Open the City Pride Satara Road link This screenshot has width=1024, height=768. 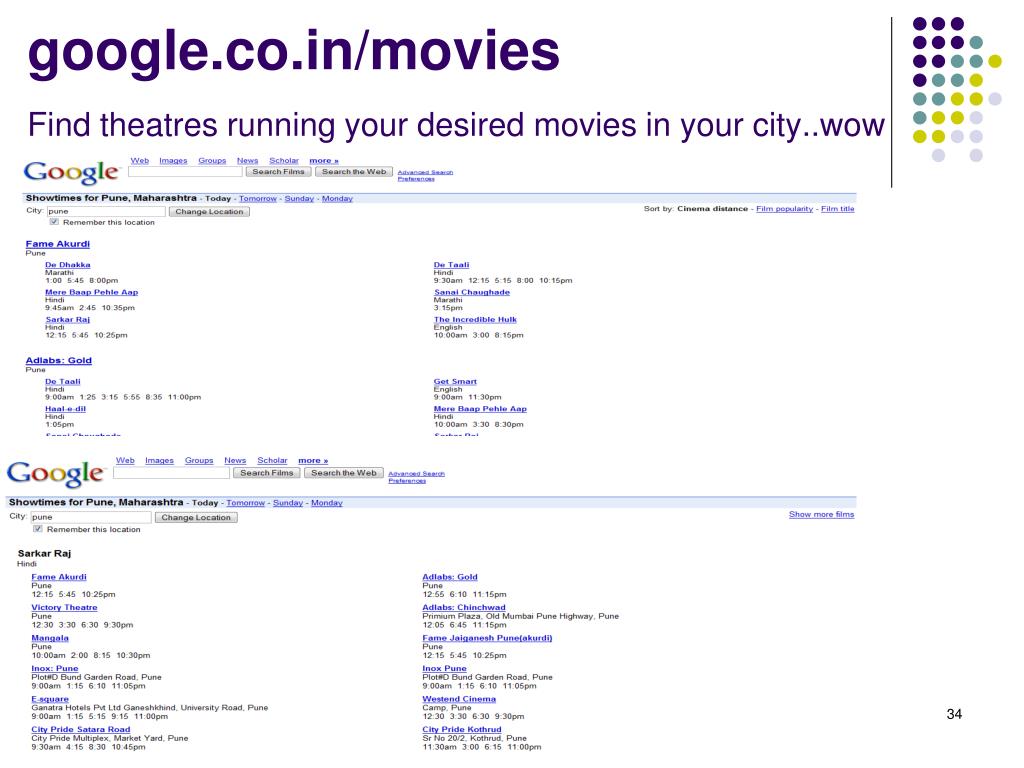[x=80, y=729]
